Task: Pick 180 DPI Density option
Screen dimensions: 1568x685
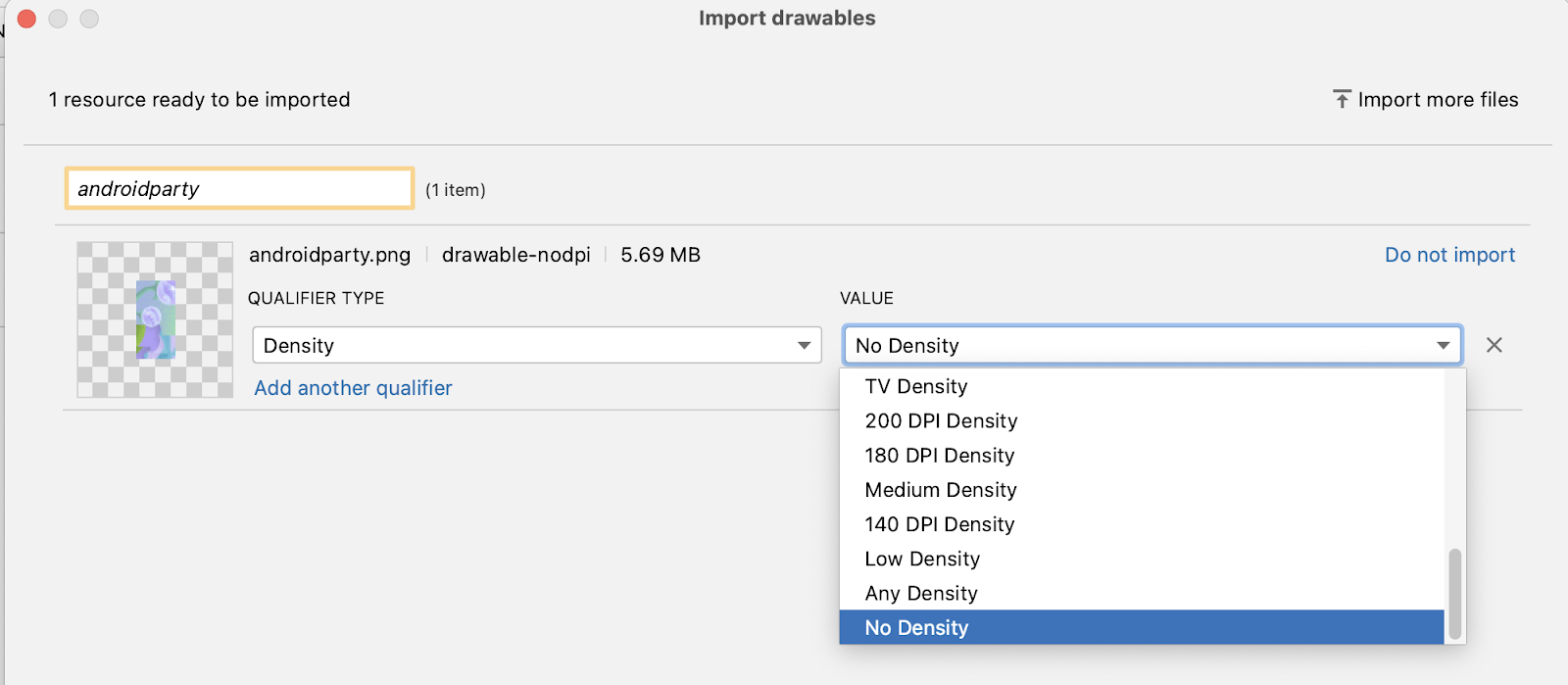Action: point(939,455)
